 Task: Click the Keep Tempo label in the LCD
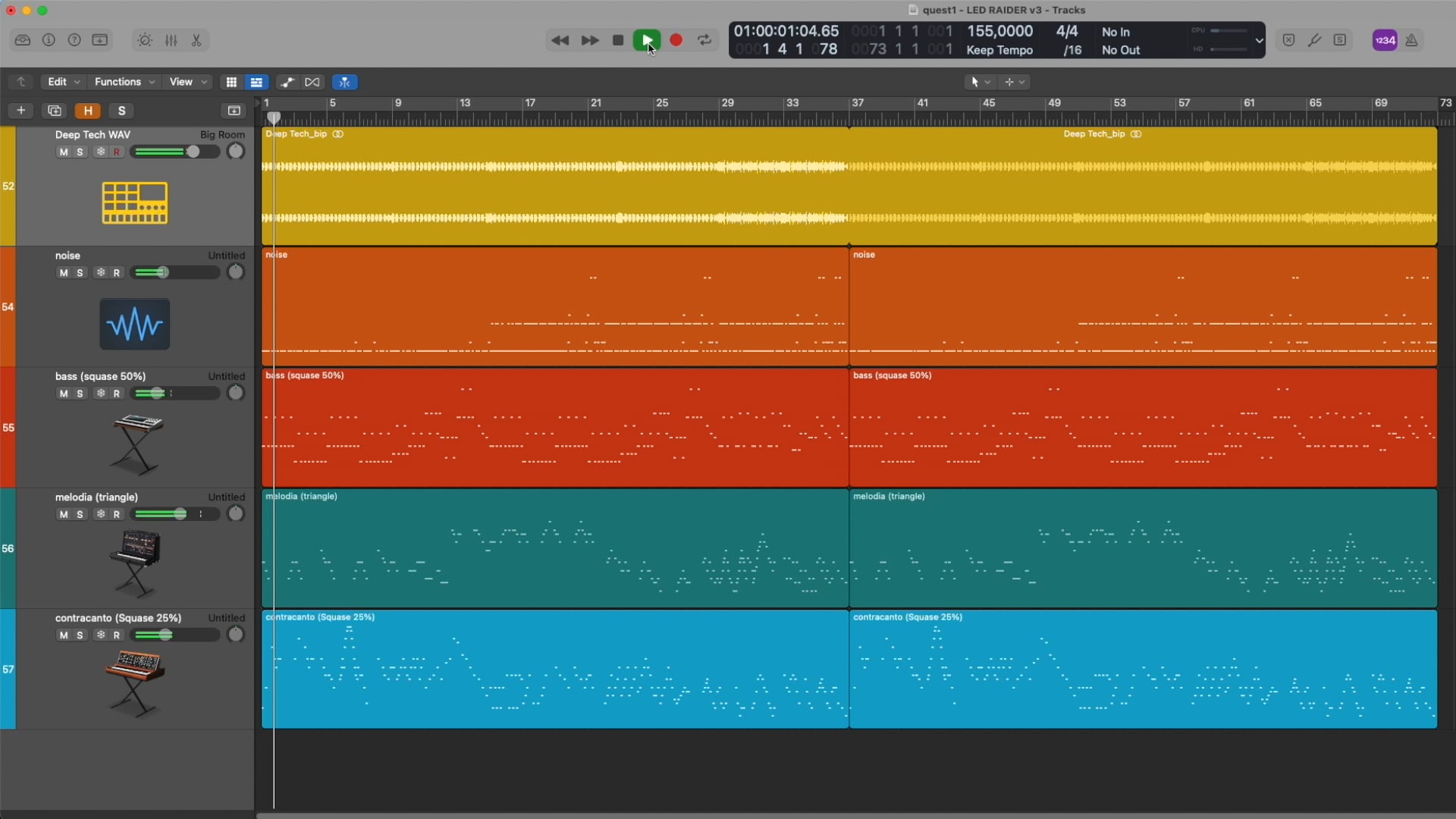[999, 50]
